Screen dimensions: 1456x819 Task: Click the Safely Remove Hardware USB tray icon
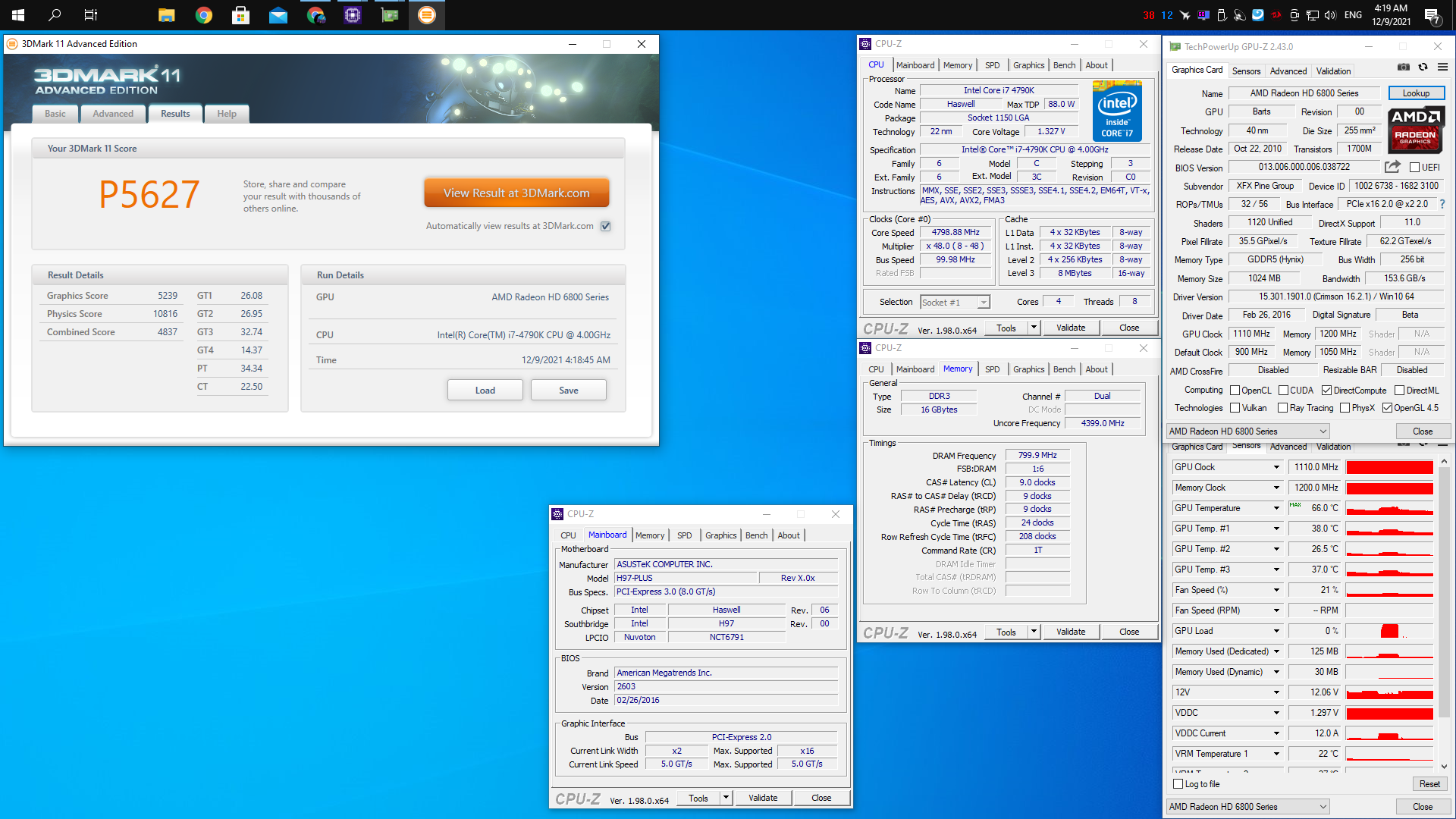click(x=1221, y=15)
